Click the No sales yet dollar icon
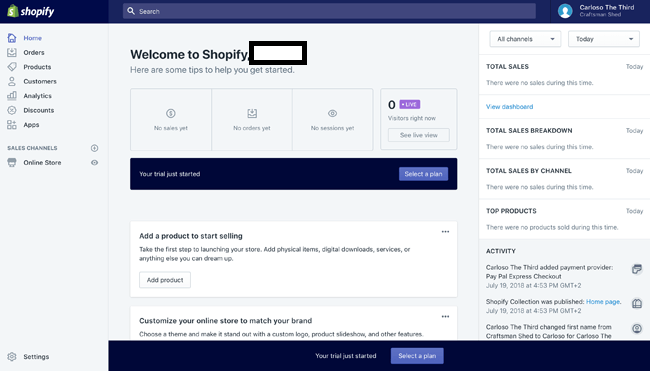The image size is (650, 371). (x=171, y=113)
